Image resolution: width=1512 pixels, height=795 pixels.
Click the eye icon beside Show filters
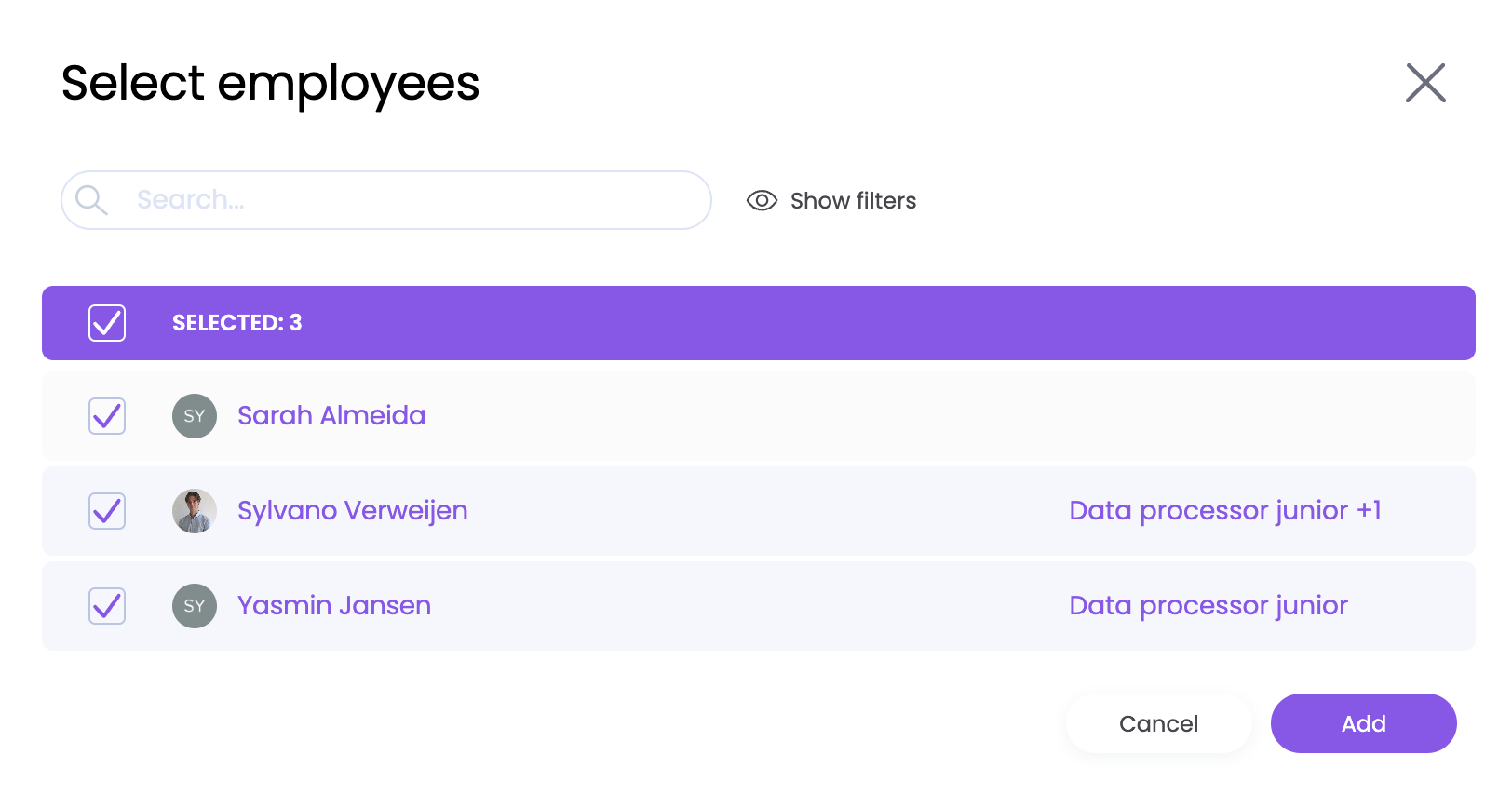pyautogui.click(x=762, y=201)
